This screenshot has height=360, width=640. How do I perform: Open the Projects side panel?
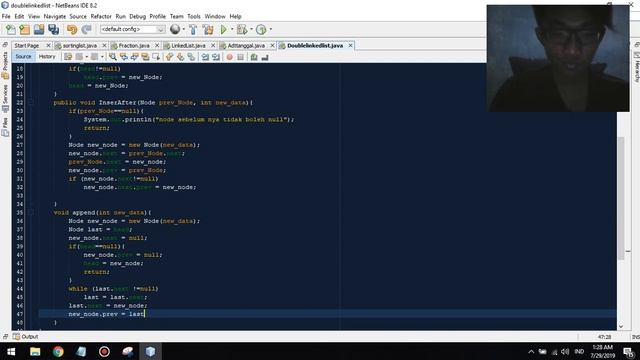pyautogui.click(x=5, y=65)
